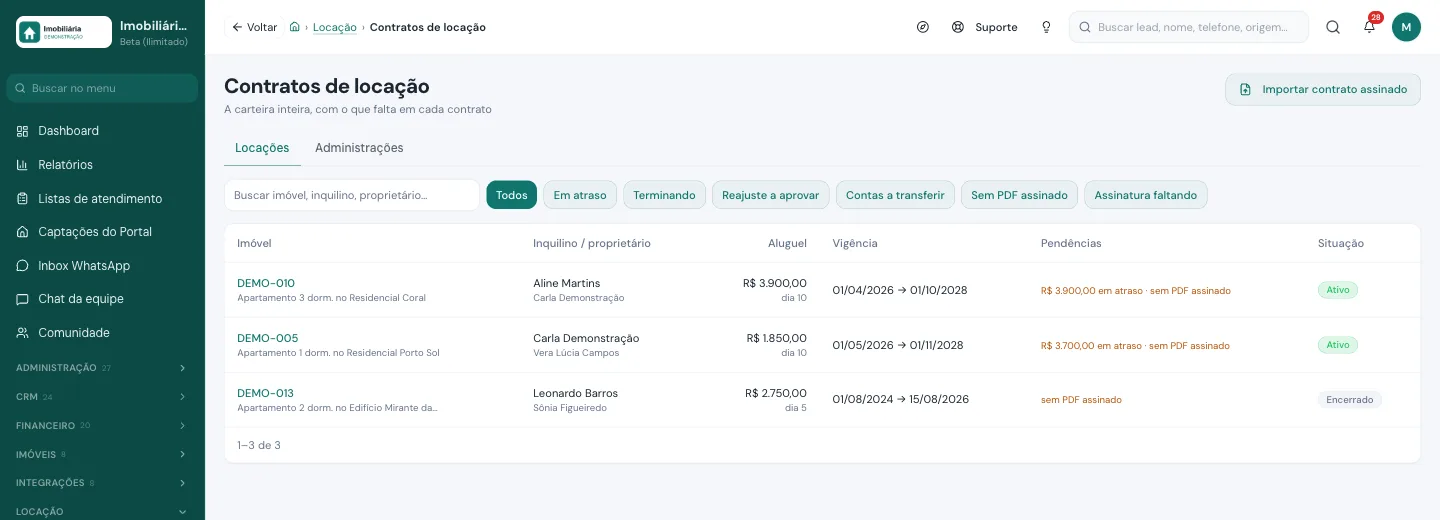Viewport: 1440px width, 520px height.
Task: Click the Comunidade people icon
Action: tap(23, 333)
